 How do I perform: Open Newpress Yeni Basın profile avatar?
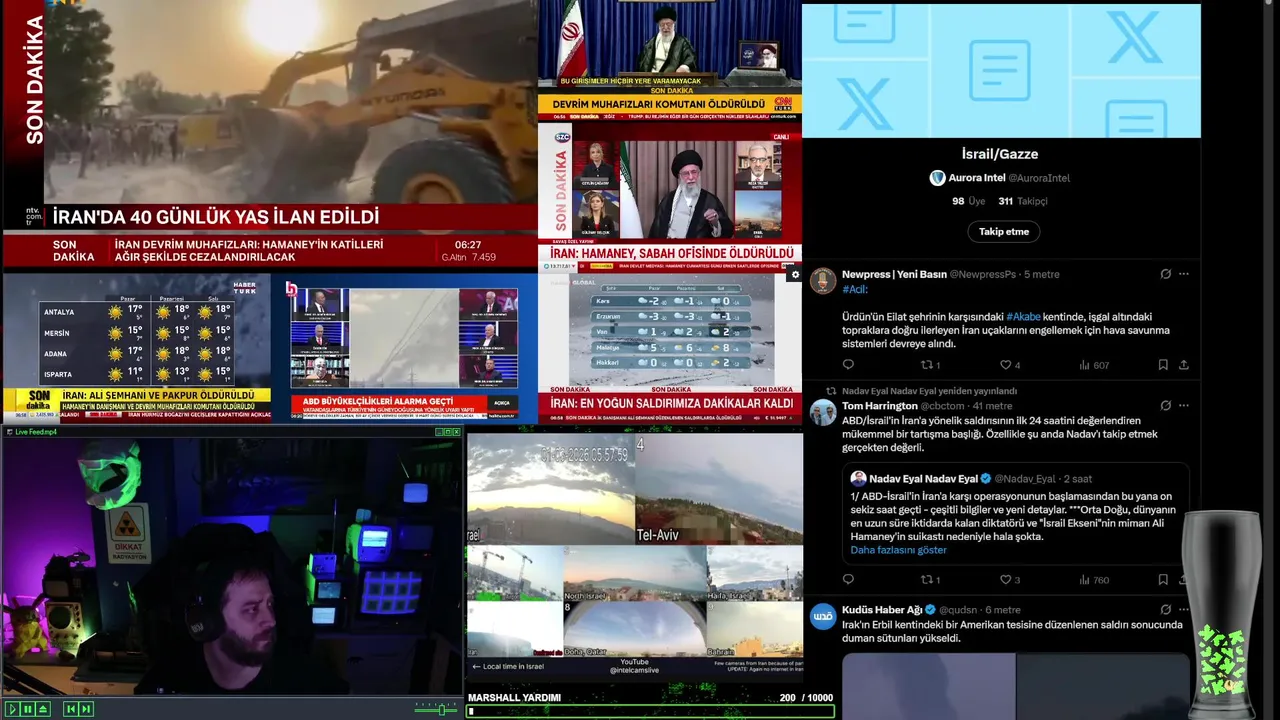(823, 281)
